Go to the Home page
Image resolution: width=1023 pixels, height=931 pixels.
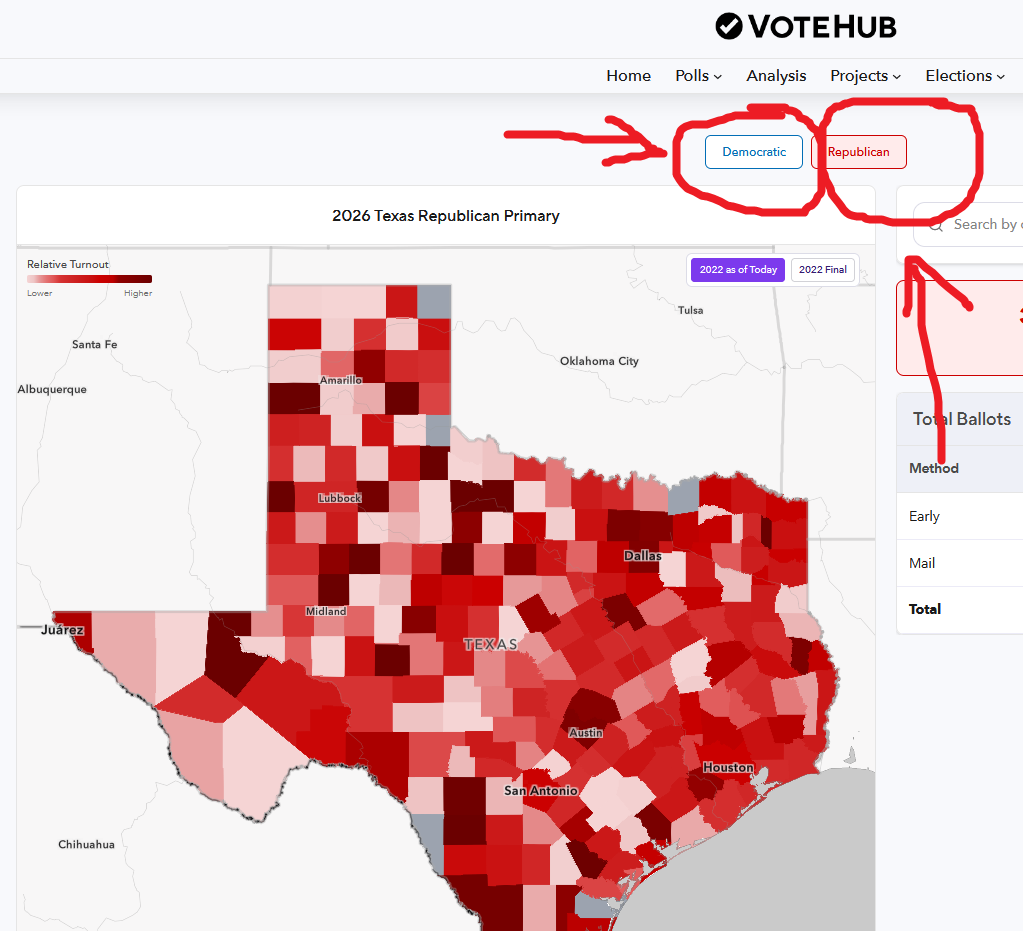pyautogui.click(x=628, y=76)
